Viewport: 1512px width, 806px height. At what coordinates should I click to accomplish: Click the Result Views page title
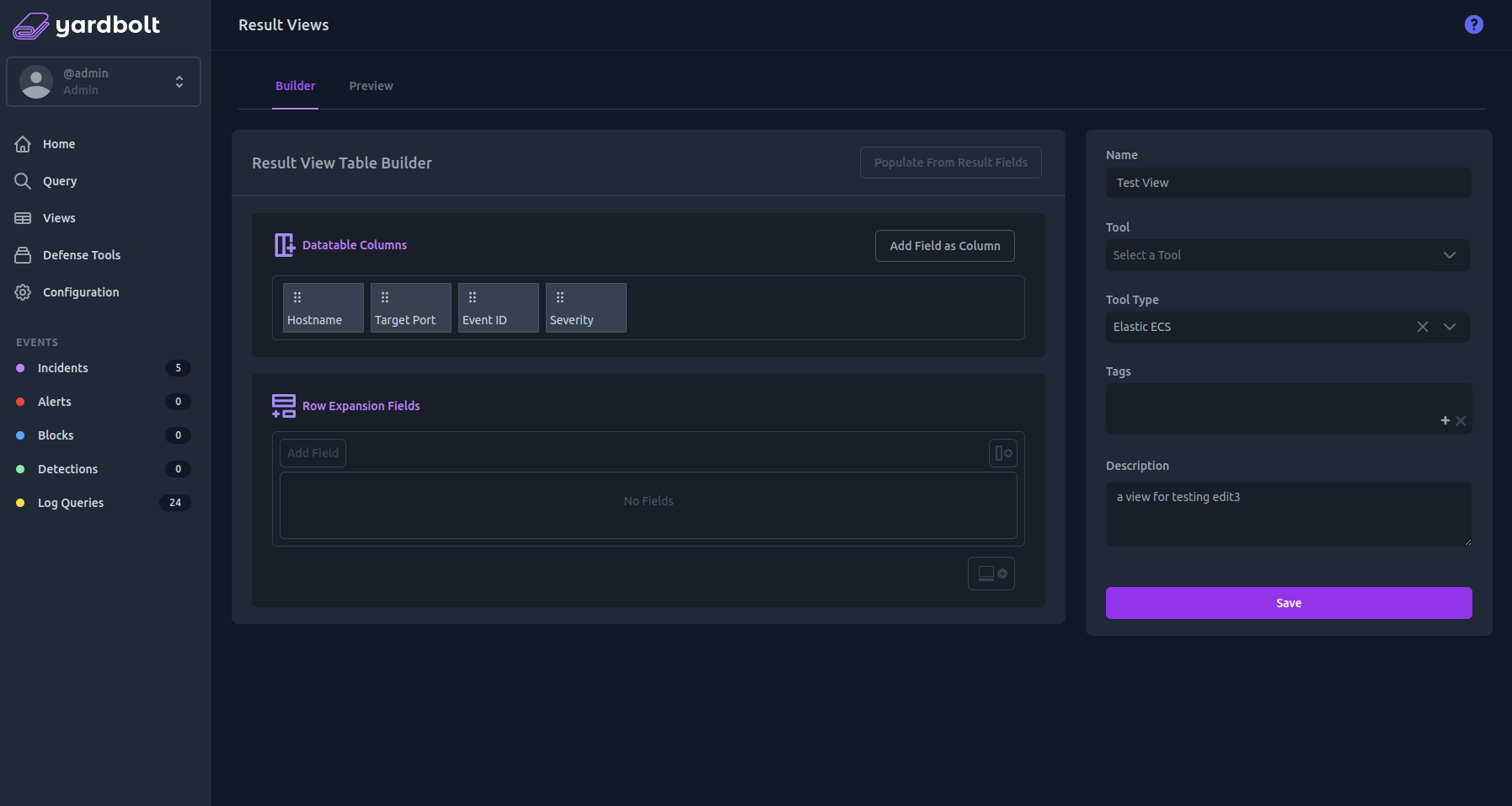click(x=284, y=25)
